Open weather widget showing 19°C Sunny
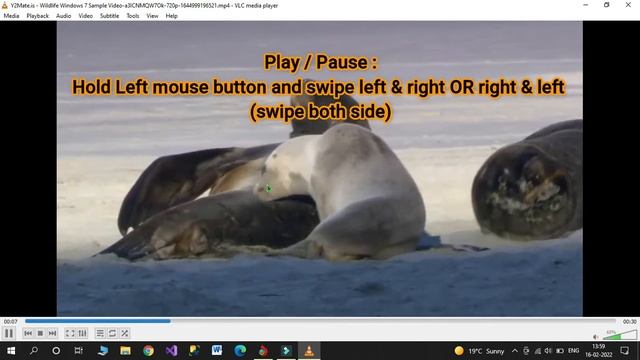Screen dimensions: 640x360 click(x=480, y=351)
